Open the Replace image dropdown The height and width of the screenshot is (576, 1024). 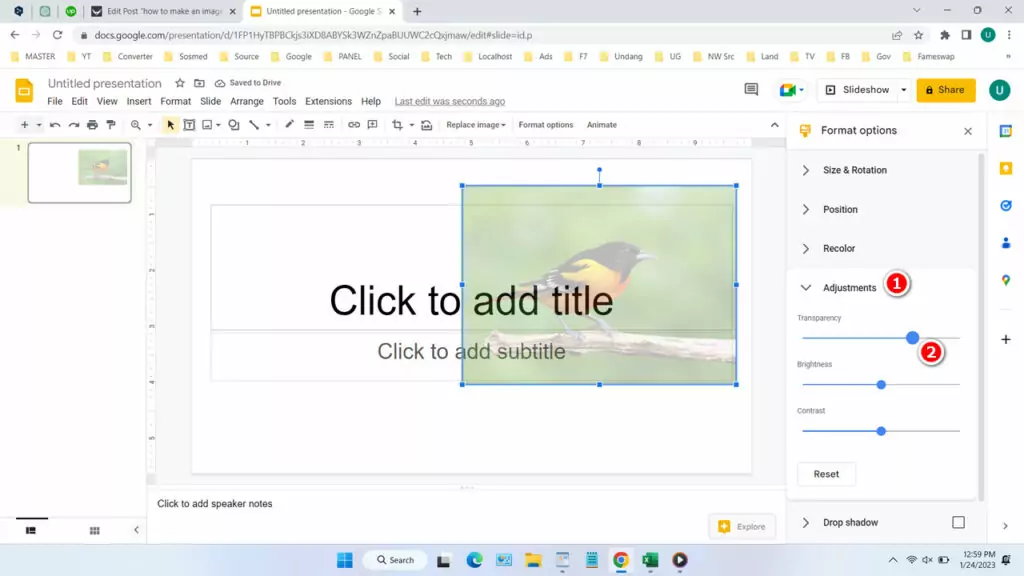(476, 125)
